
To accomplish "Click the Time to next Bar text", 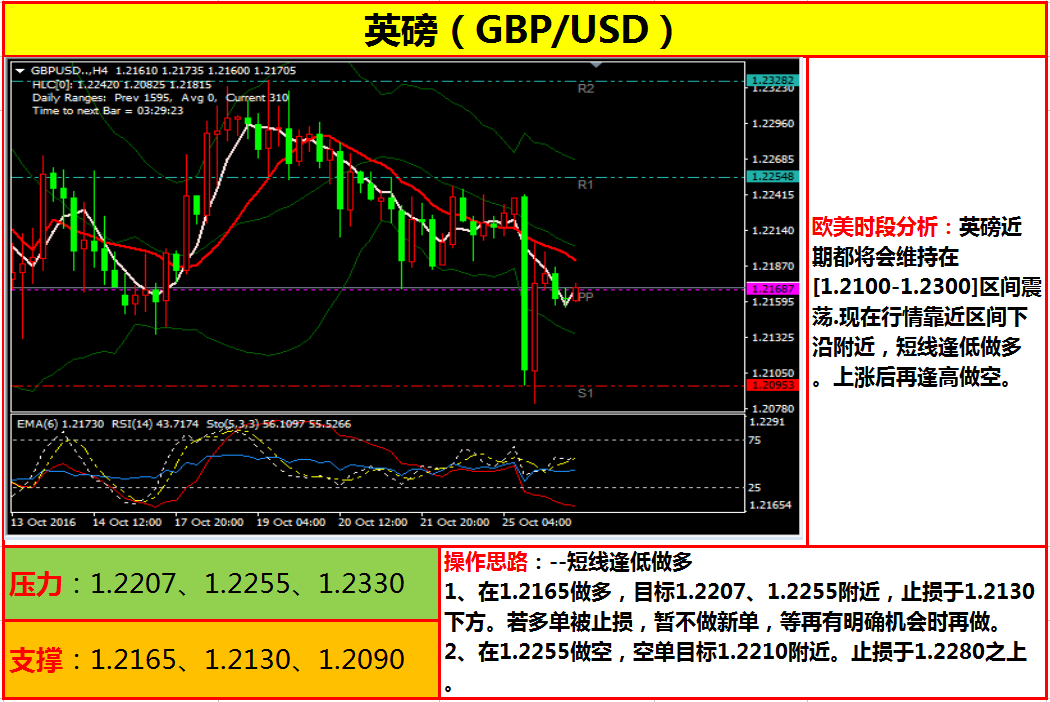I will (x=107, y=111).
